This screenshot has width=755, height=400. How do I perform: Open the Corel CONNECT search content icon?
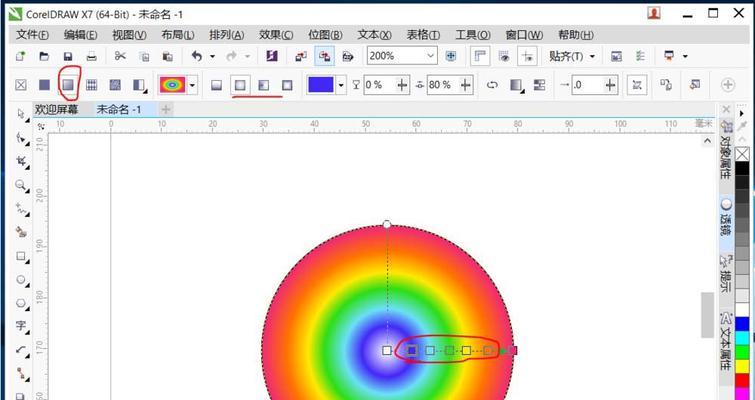272,56
